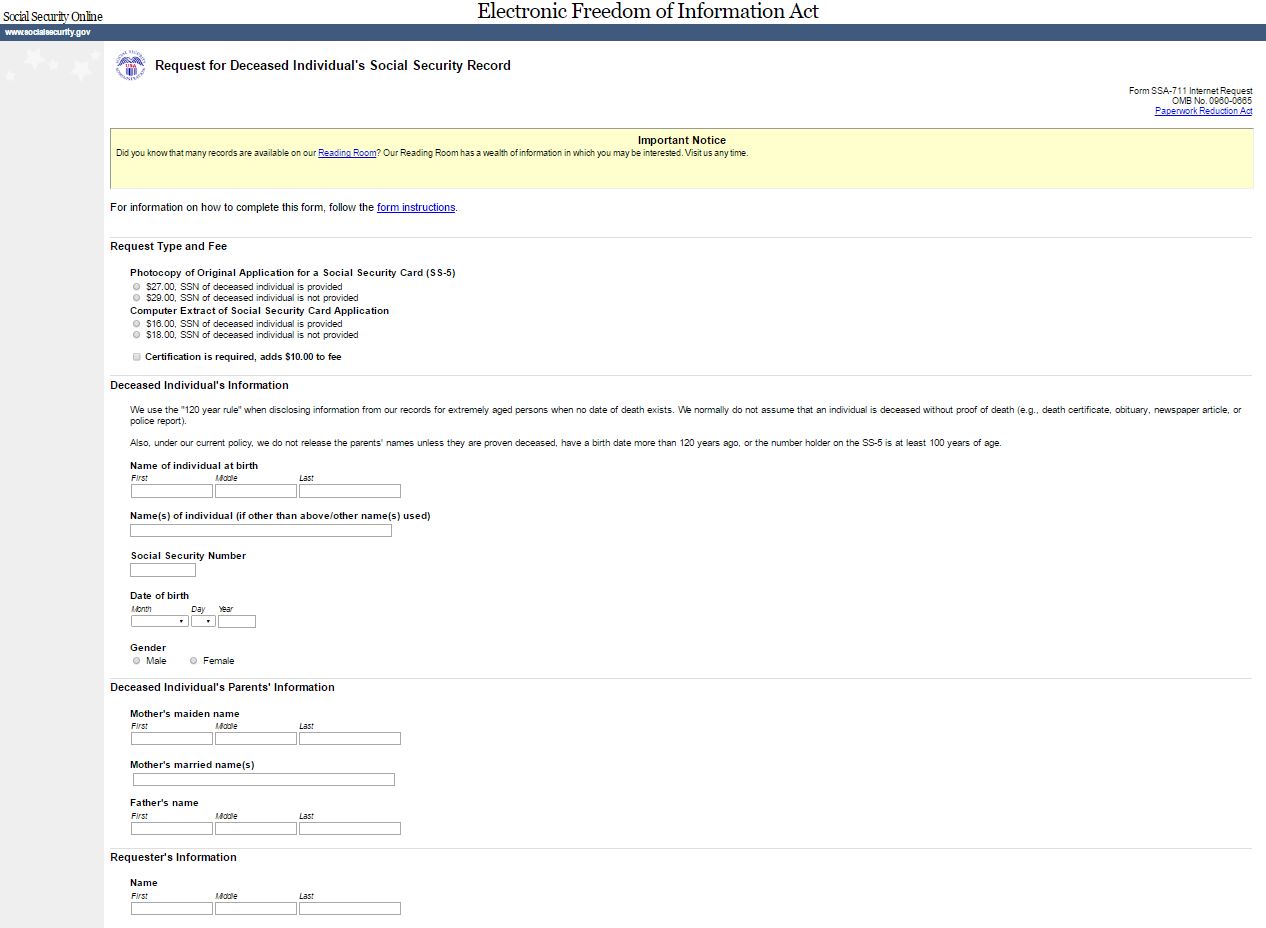Image resolution: width=1266 pixels, height=928 pixels.
Task: Open the date of birth Month dropdown
Action: (x=160, y=621)
